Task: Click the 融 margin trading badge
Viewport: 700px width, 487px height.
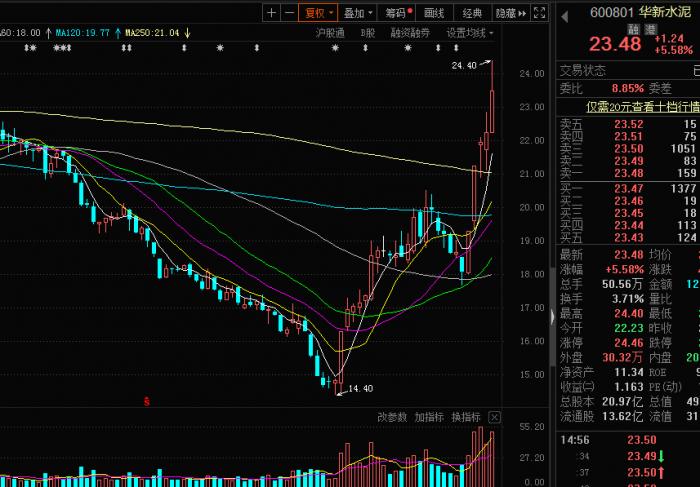Action: tap(648, 31)
